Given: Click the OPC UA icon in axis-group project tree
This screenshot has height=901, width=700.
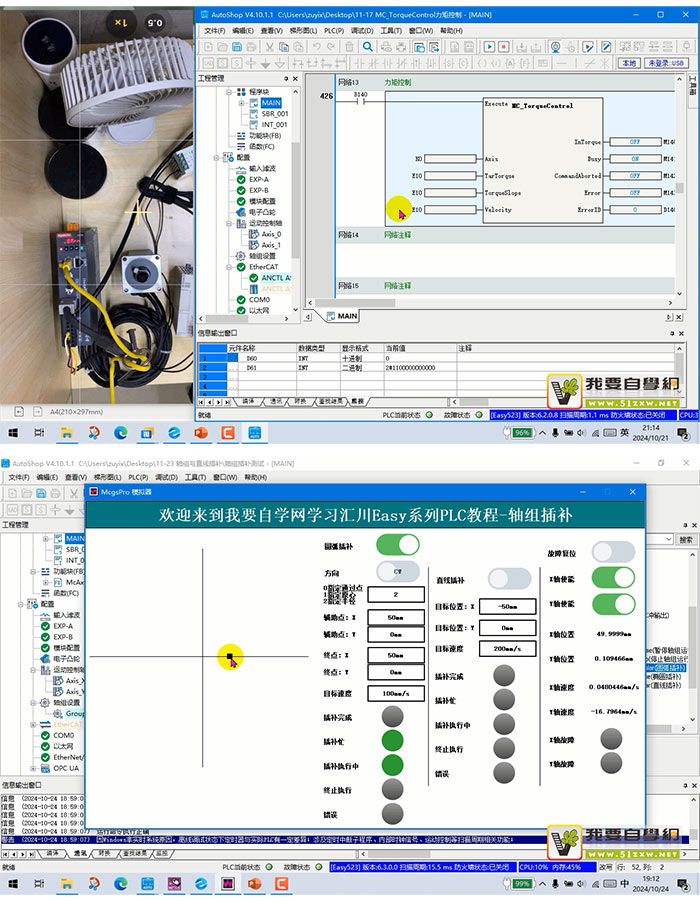Looking at the screenshot, I should pyautogui.click(x=45, y=768).
